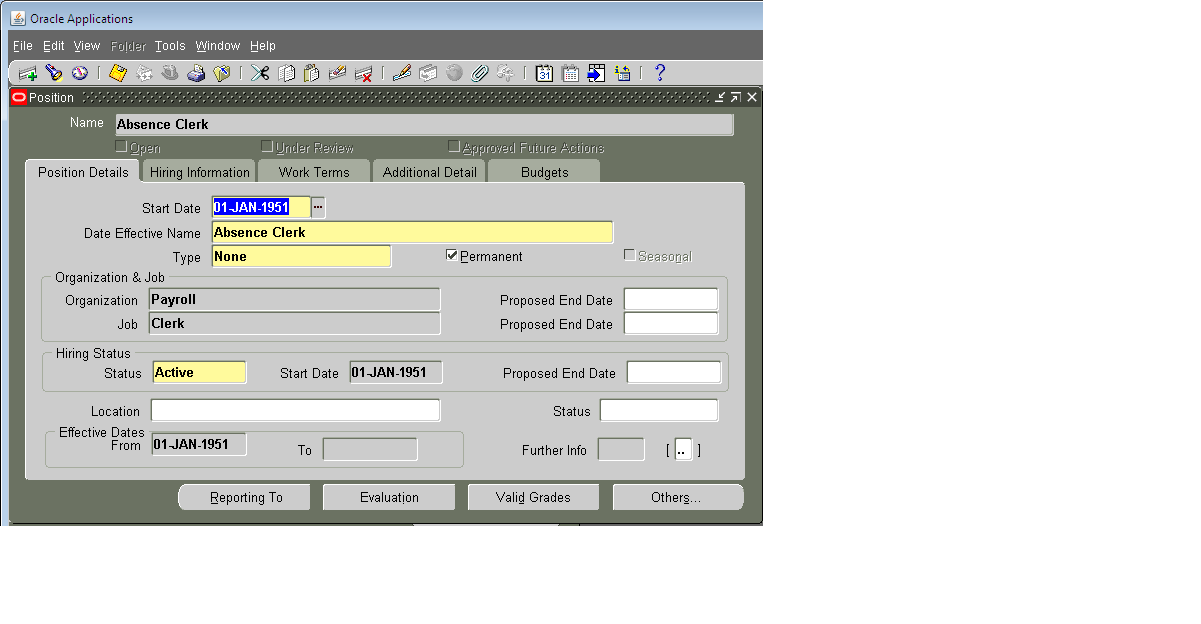Open the Tools menu
The width and height of the screenshot is (1201, 624).
(x=169, y=45)
